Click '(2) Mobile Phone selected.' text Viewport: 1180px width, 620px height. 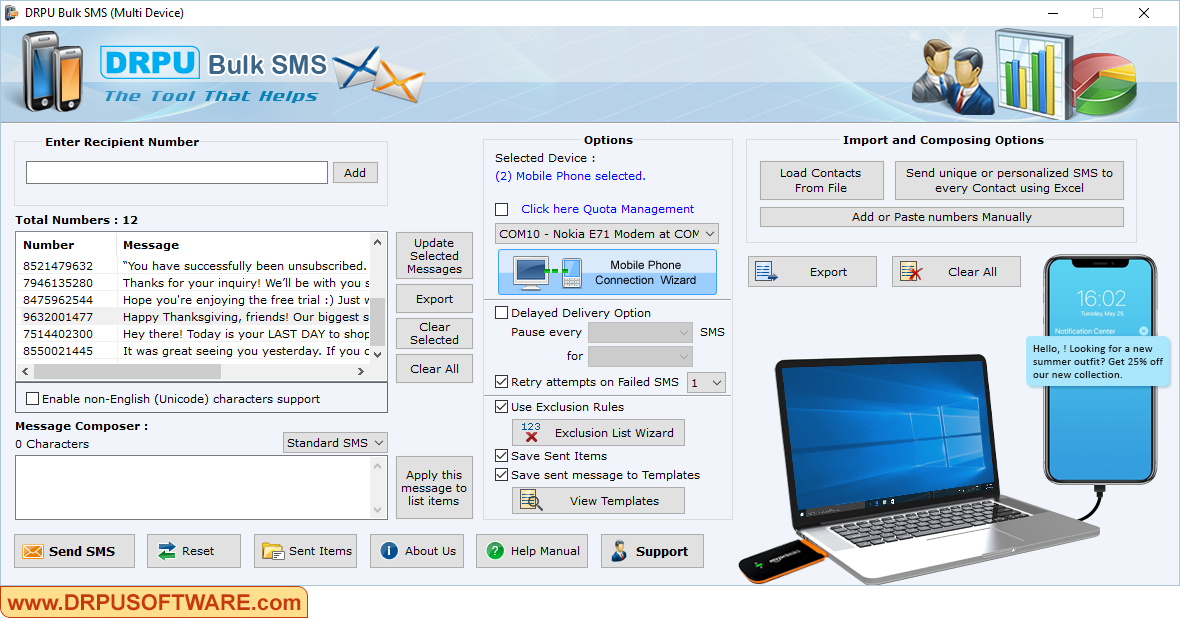[570, 176]
